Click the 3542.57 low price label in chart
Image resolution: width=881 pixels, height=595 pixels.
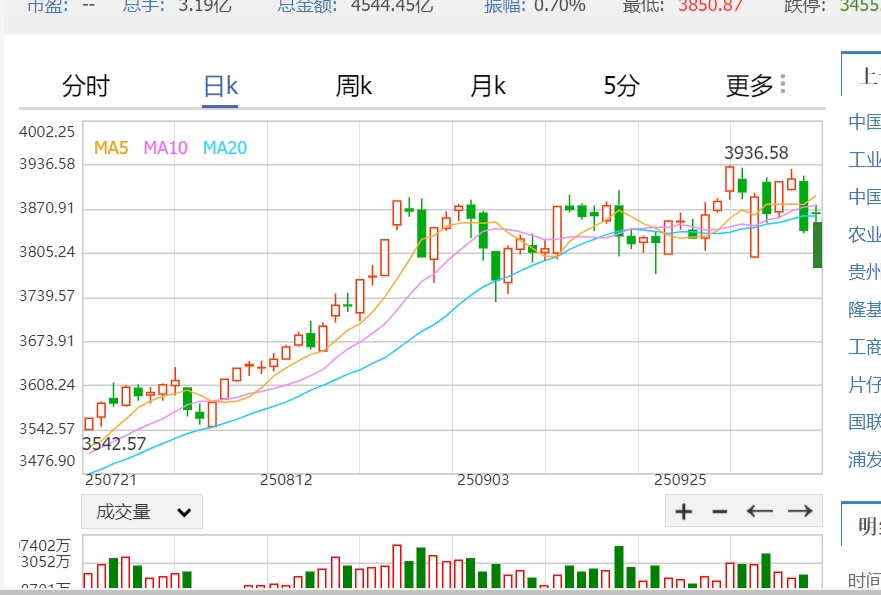pos(114,444)
